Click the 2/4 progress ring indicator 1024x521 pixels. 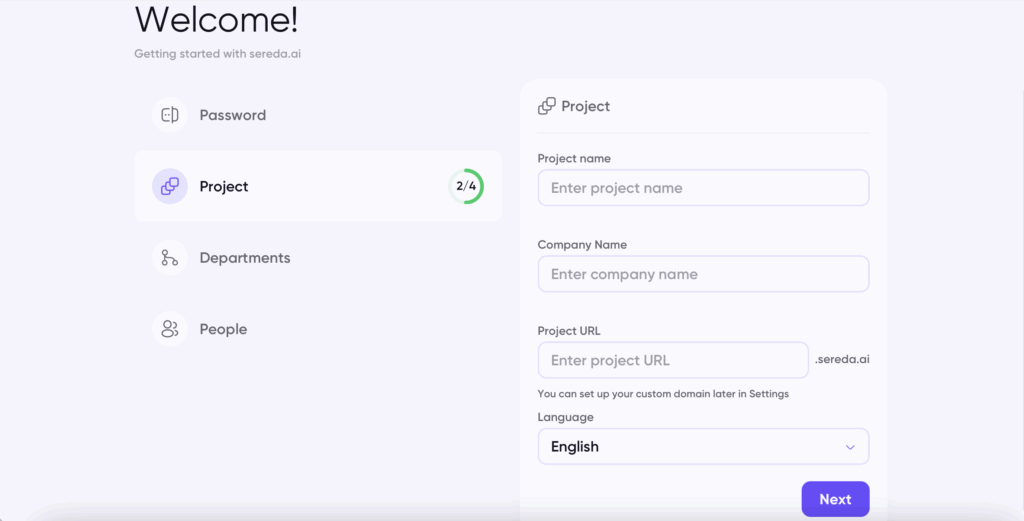pos(466,186)
